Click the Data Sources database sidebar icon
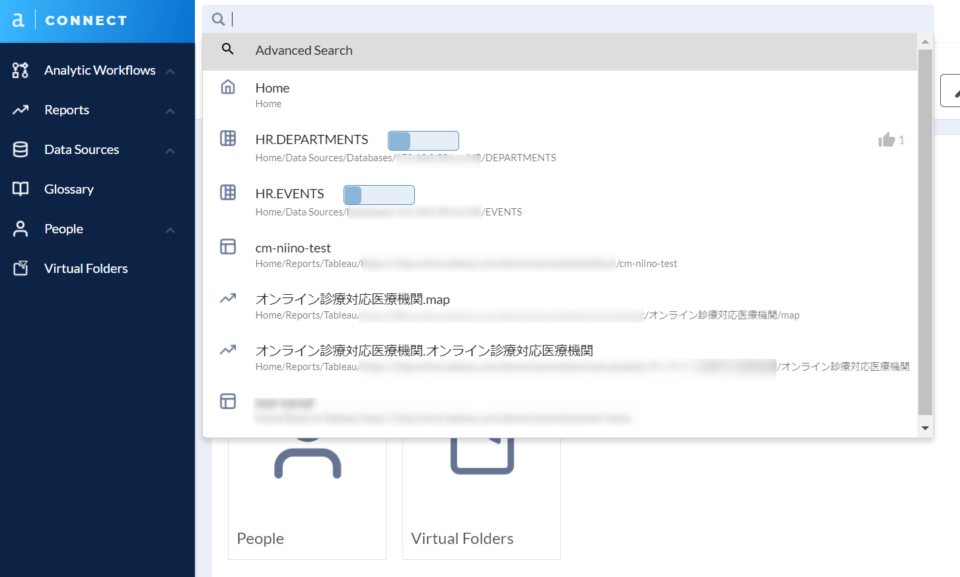 pos(20,149)
